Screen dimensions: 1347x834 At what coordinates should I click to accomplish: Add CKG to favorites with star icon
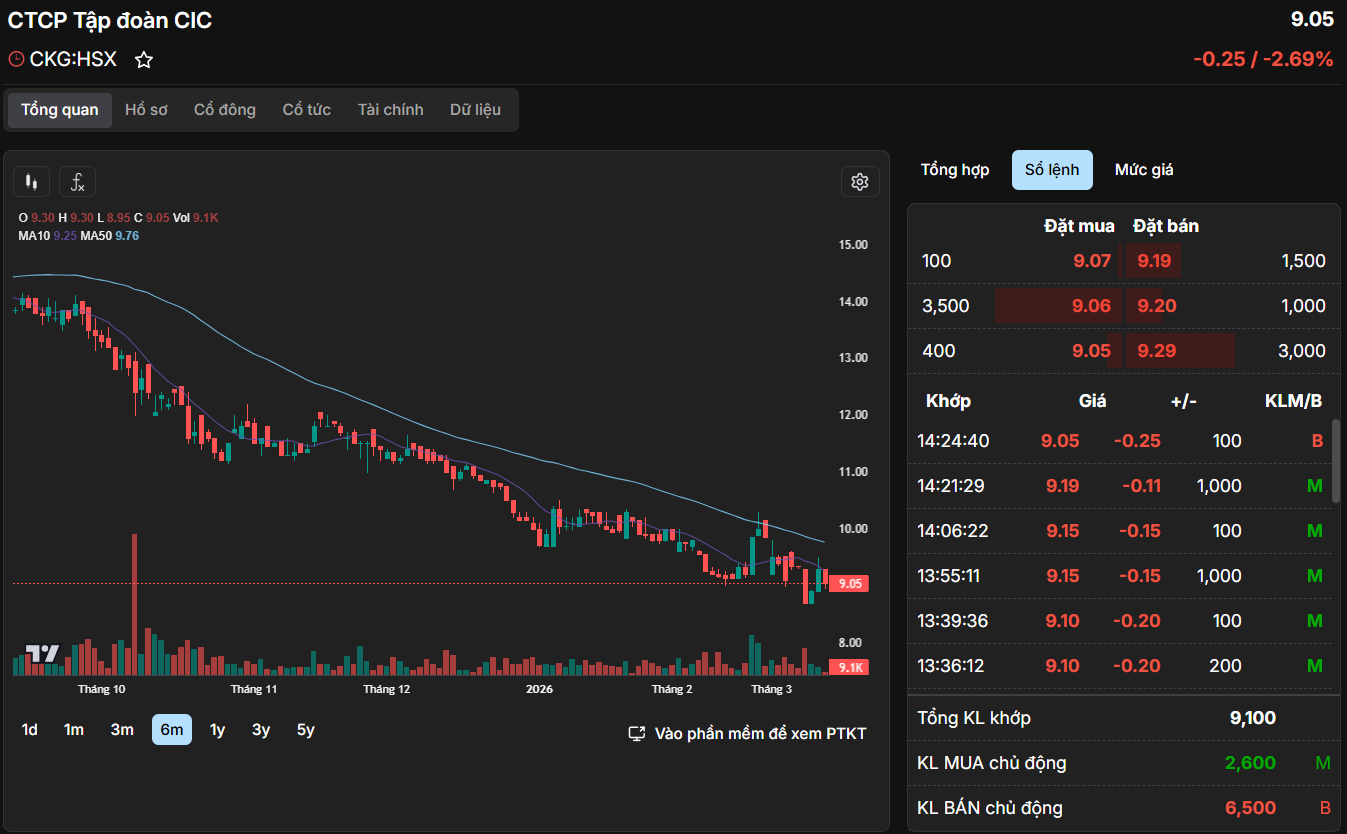click(x=144, y=60)
